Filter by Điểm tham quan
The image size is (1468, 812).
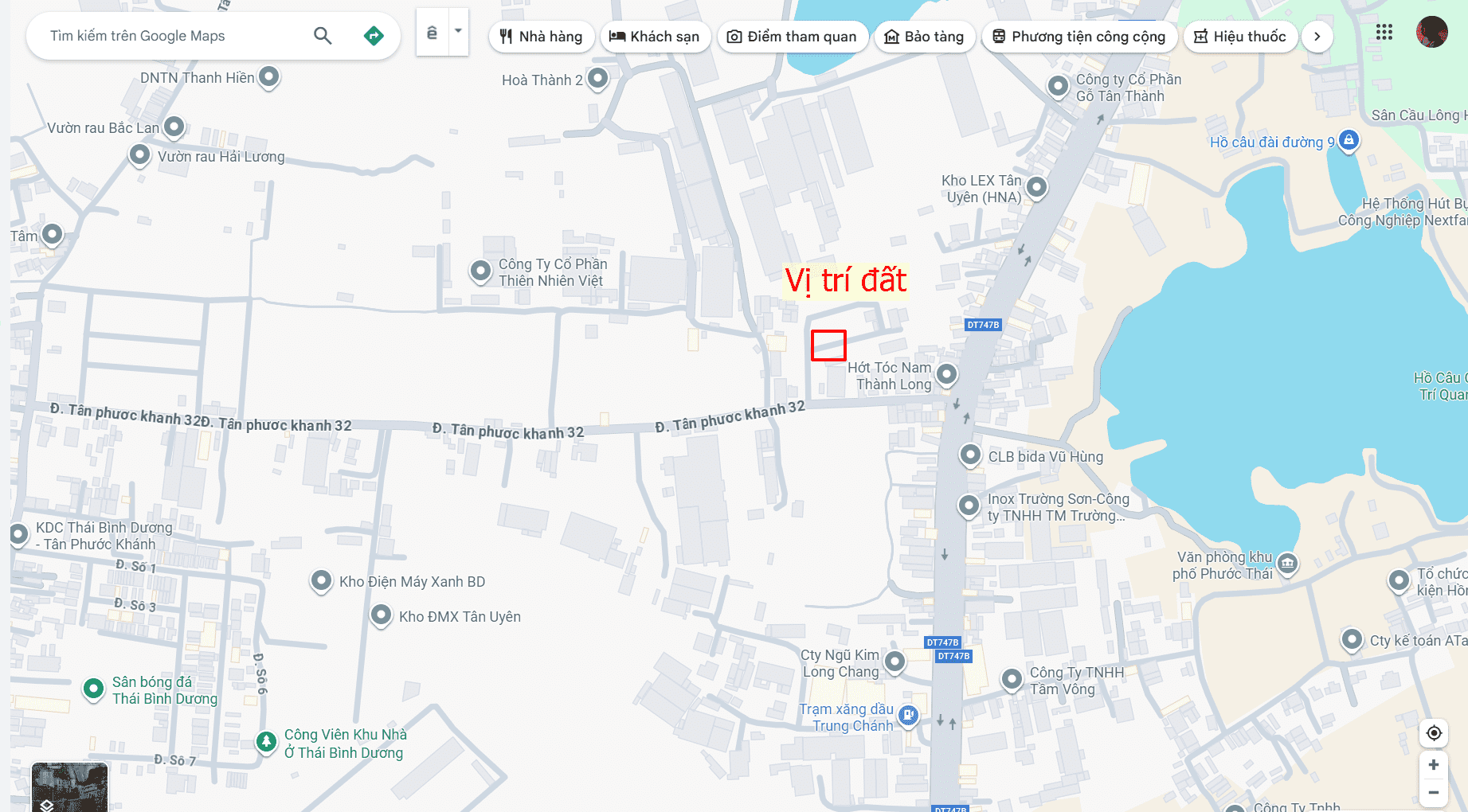(x=793, y=37)
